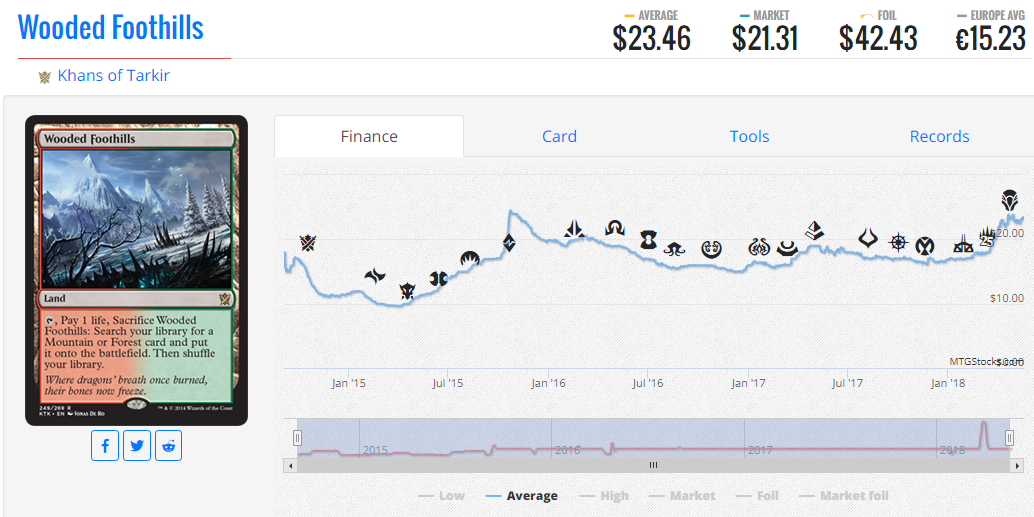Click the Jul '15 axis label
Viewport: 1034px width, 517px height.
pos(448,383)
